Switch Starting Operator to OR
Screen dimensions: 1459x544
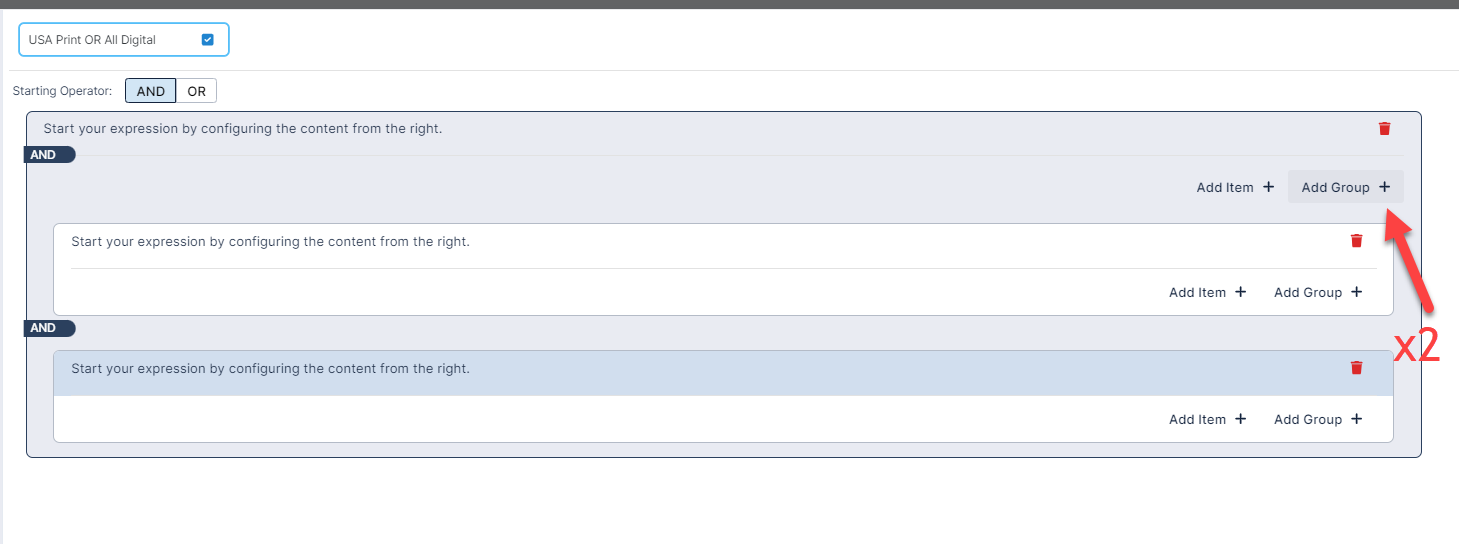coord(196,91)
